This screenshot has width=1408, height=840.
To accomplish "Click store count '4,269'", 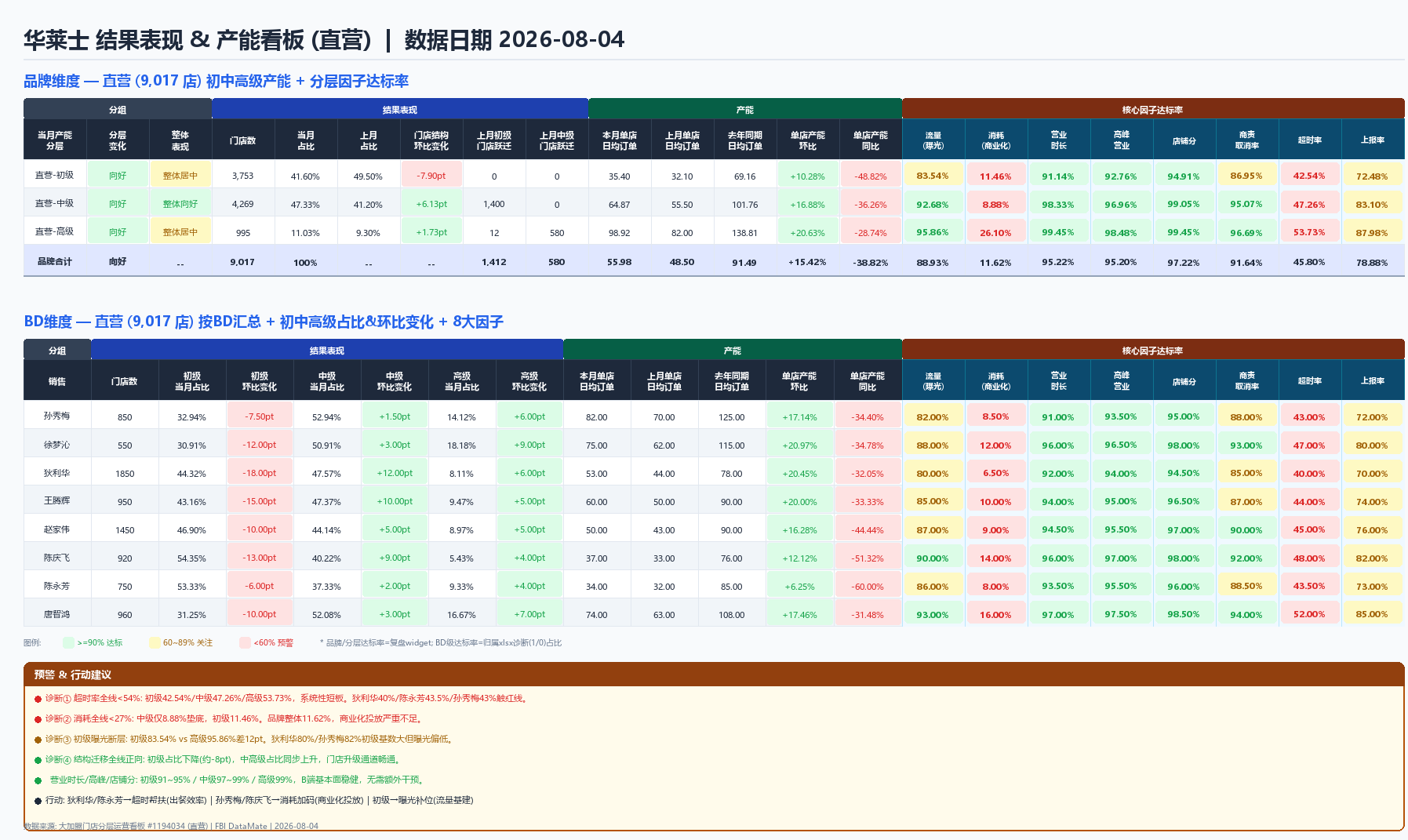I will point(243,205).
